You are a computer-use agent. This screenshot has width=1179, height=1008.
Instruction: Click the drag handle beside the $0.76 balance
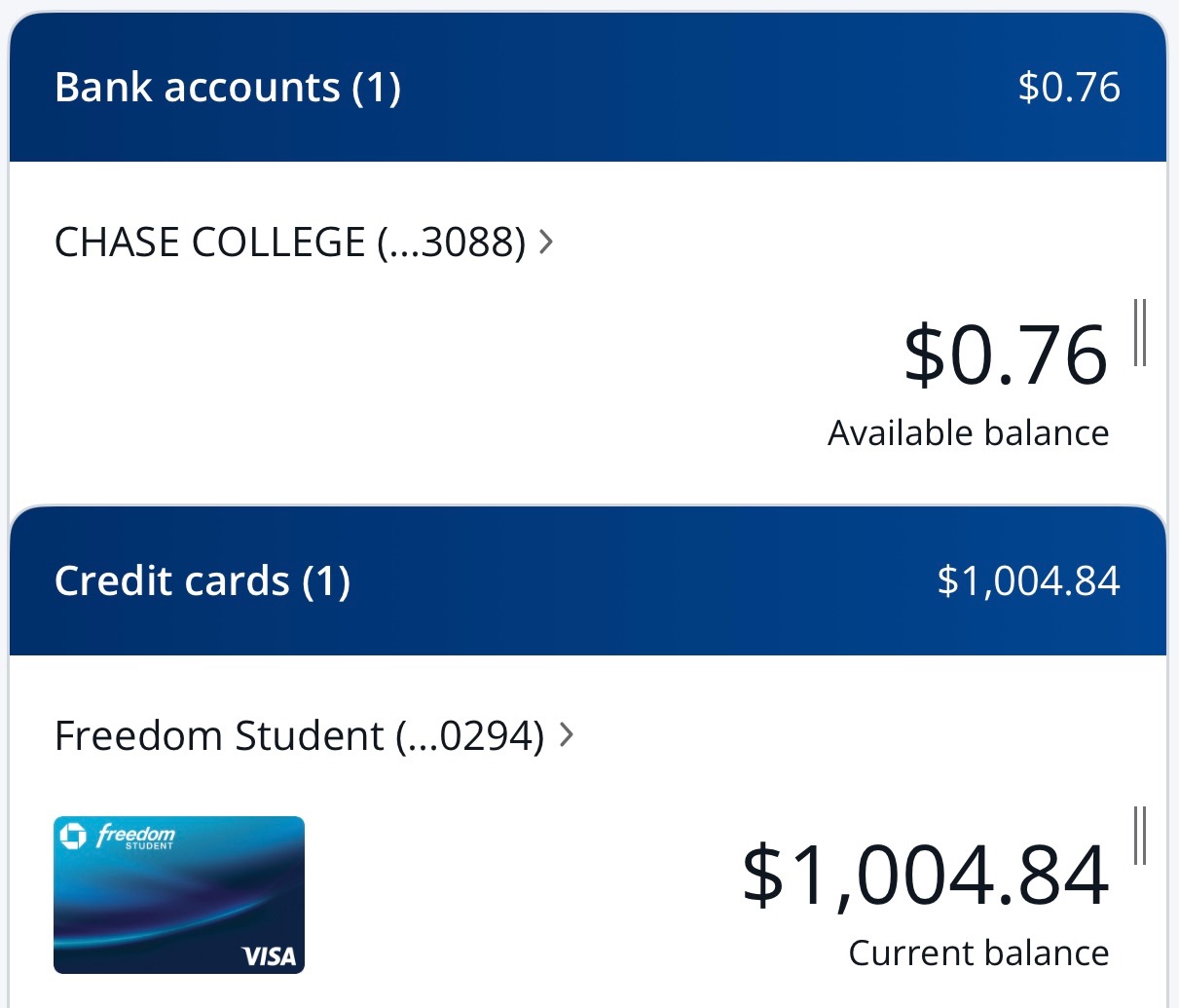(1140, 332)
